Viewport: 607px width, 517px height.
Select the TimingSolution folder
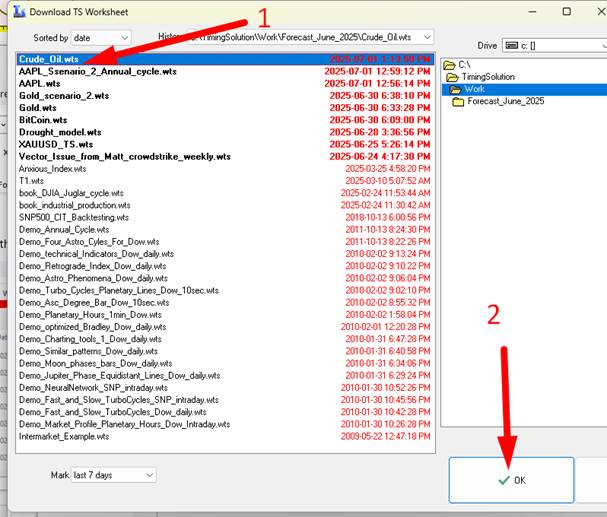coord(488,77)
